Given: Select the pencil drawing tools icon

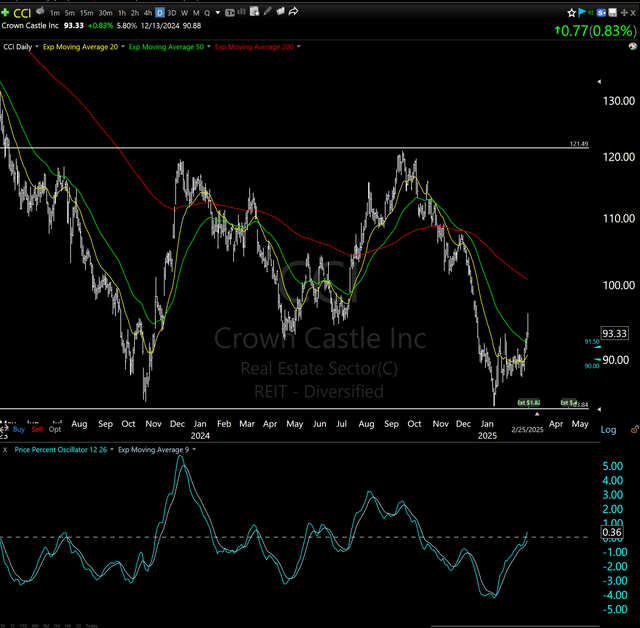Looking at the screenshot, I should [x=267, y=11].
